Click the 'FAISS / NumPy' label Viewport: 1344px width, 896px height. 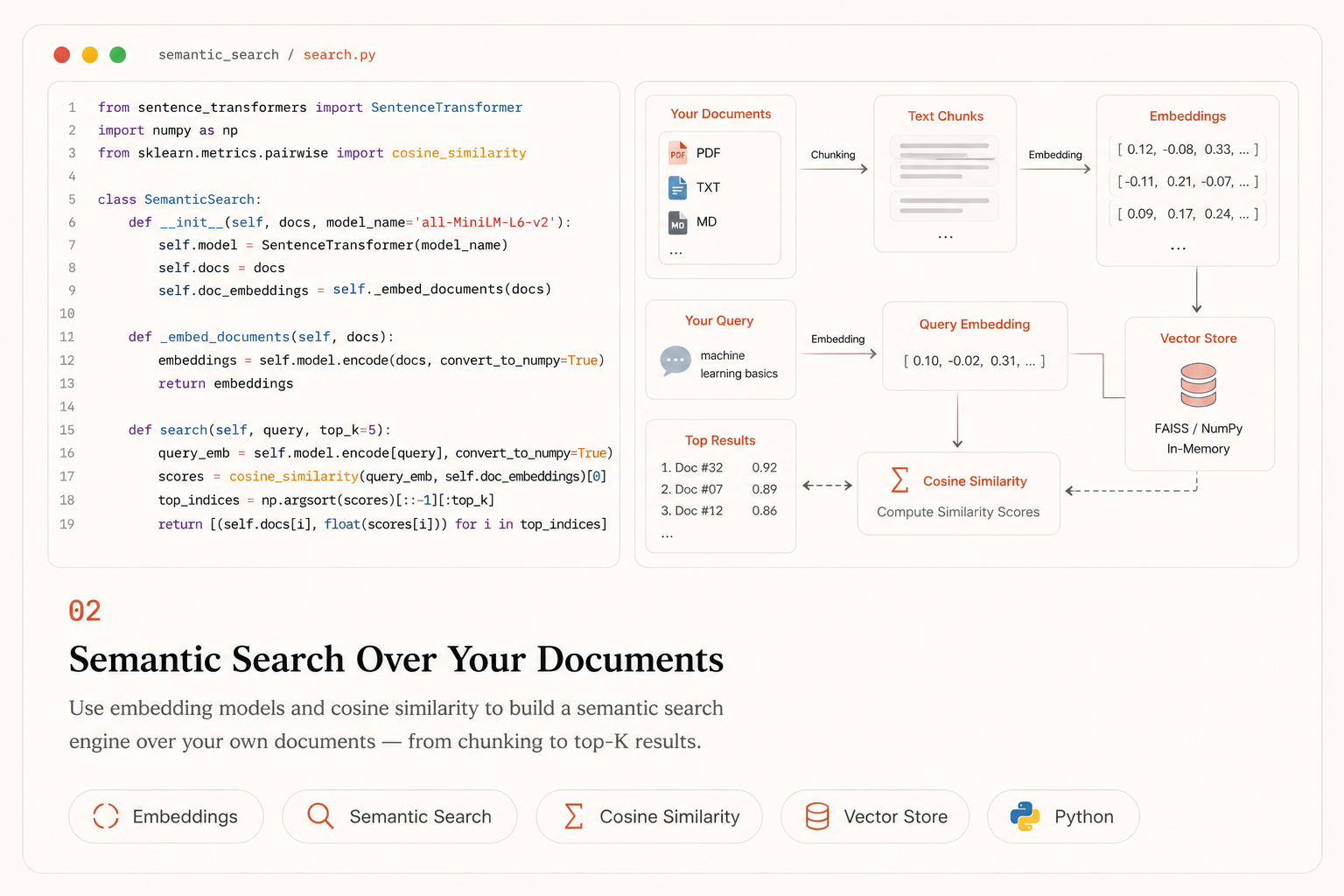point(1199,428)
